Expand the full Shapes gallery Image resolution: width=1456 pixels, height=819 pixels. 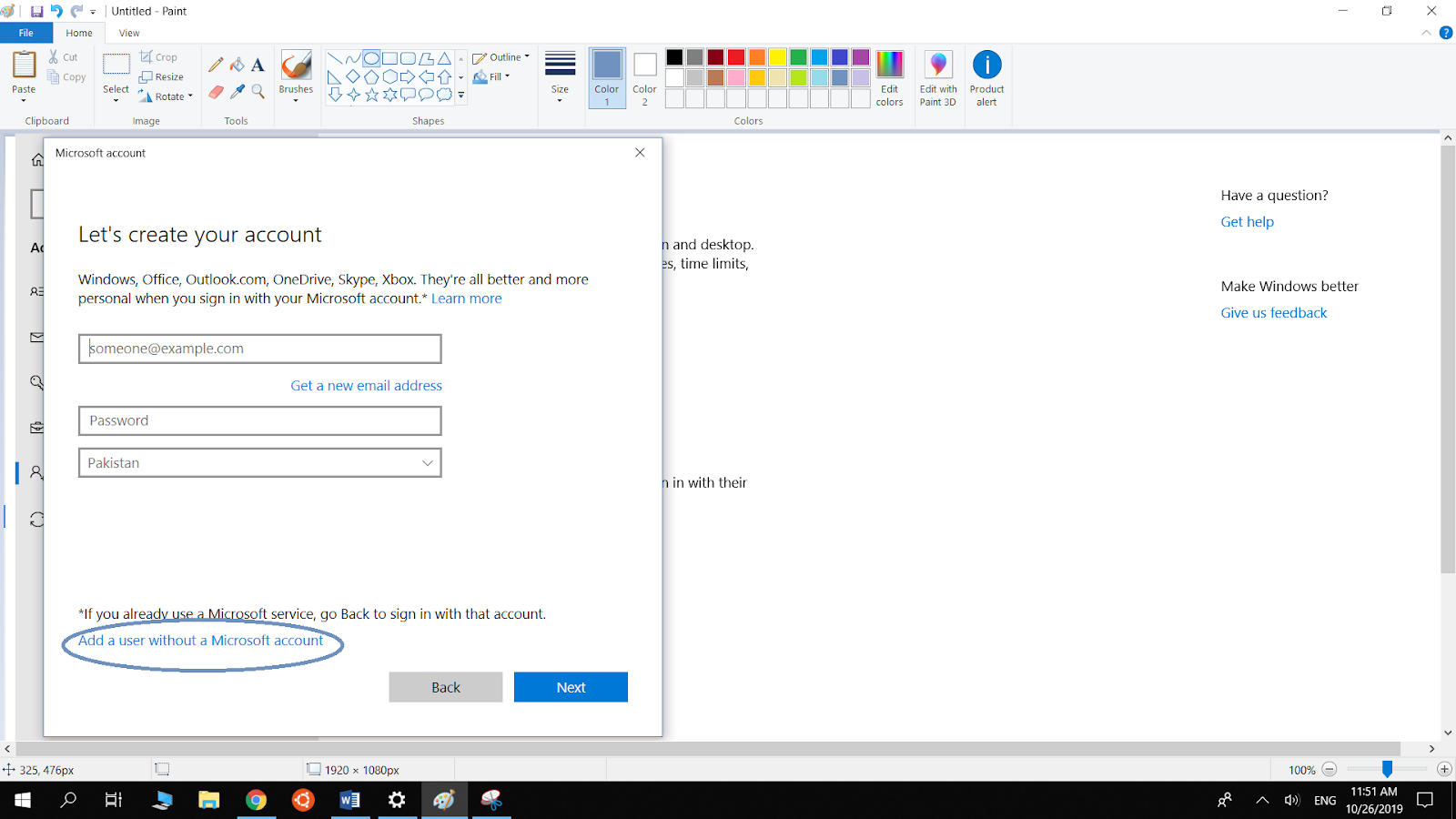(x=461, y=95)
